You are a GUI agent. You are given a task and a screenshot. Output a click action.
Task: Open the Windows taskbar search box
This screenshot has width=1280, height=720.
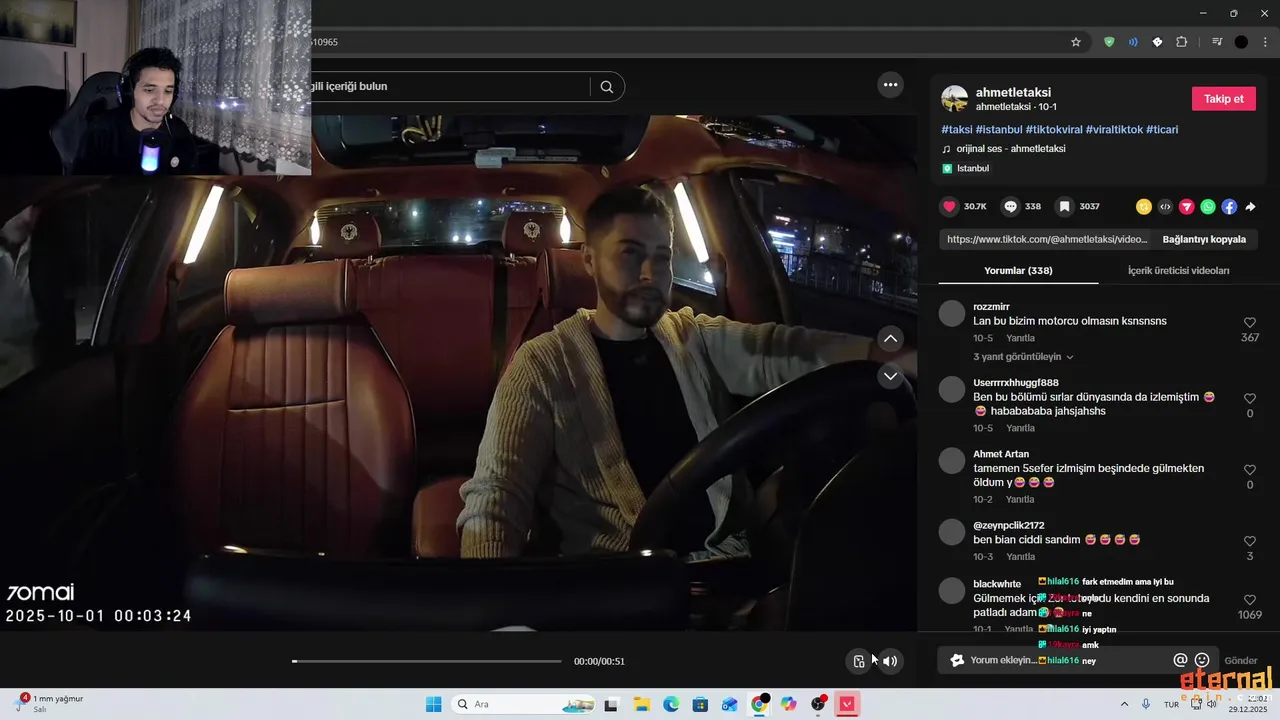pyautogui.click(x=523, y=704)
